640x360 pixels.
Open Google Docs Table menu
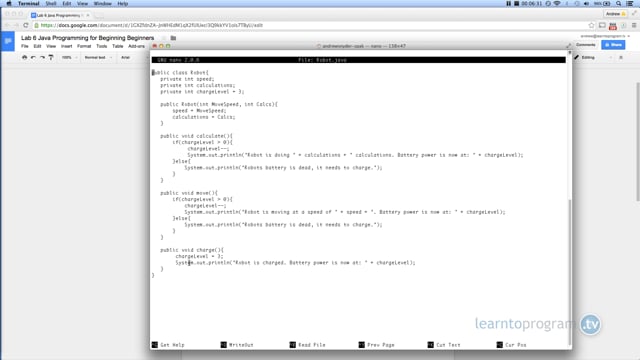click(118, 46)
